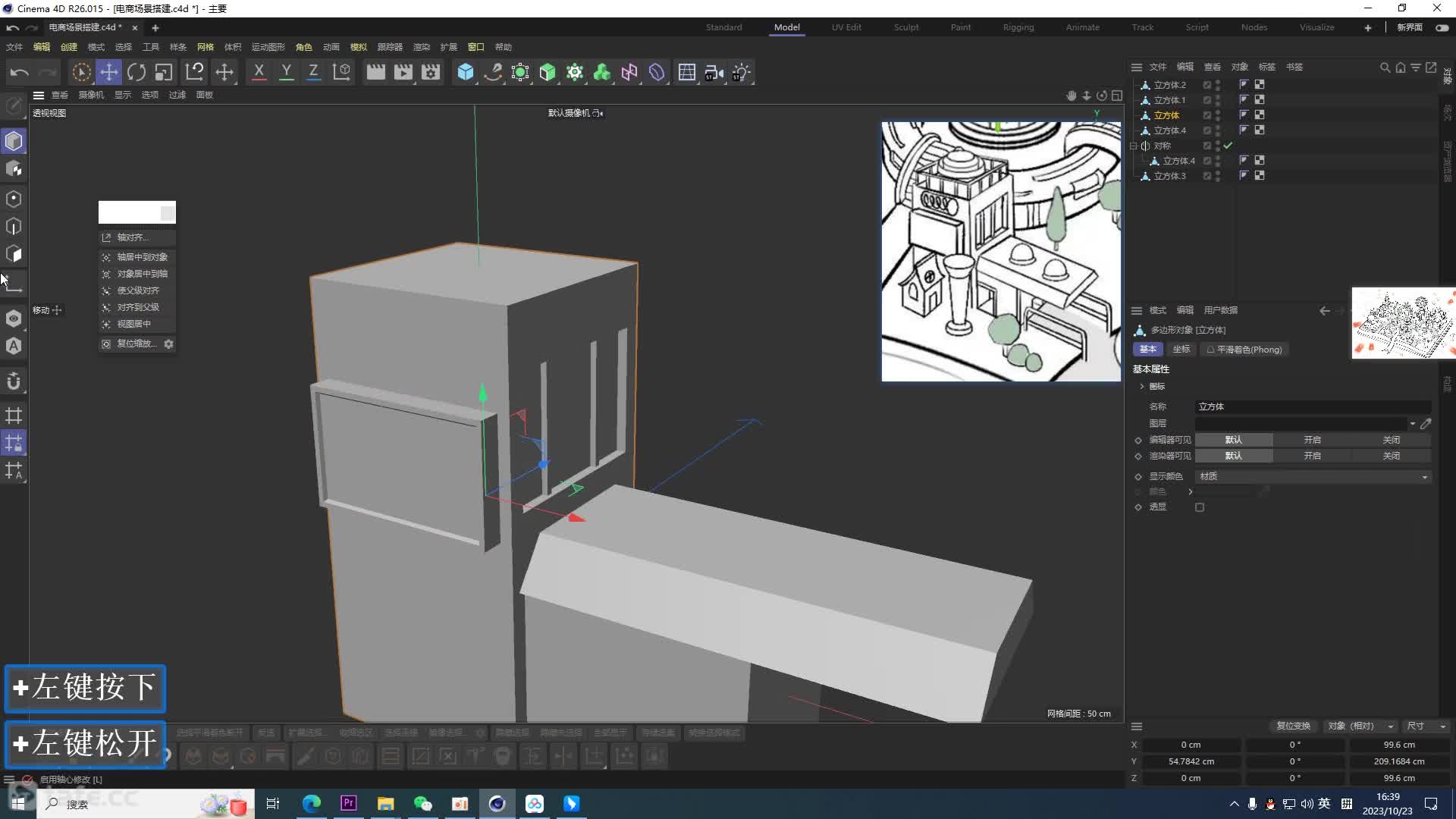1456x819 pixels.
Task: Edit the 名称 field 立方体
Action: pos(1313,407)
